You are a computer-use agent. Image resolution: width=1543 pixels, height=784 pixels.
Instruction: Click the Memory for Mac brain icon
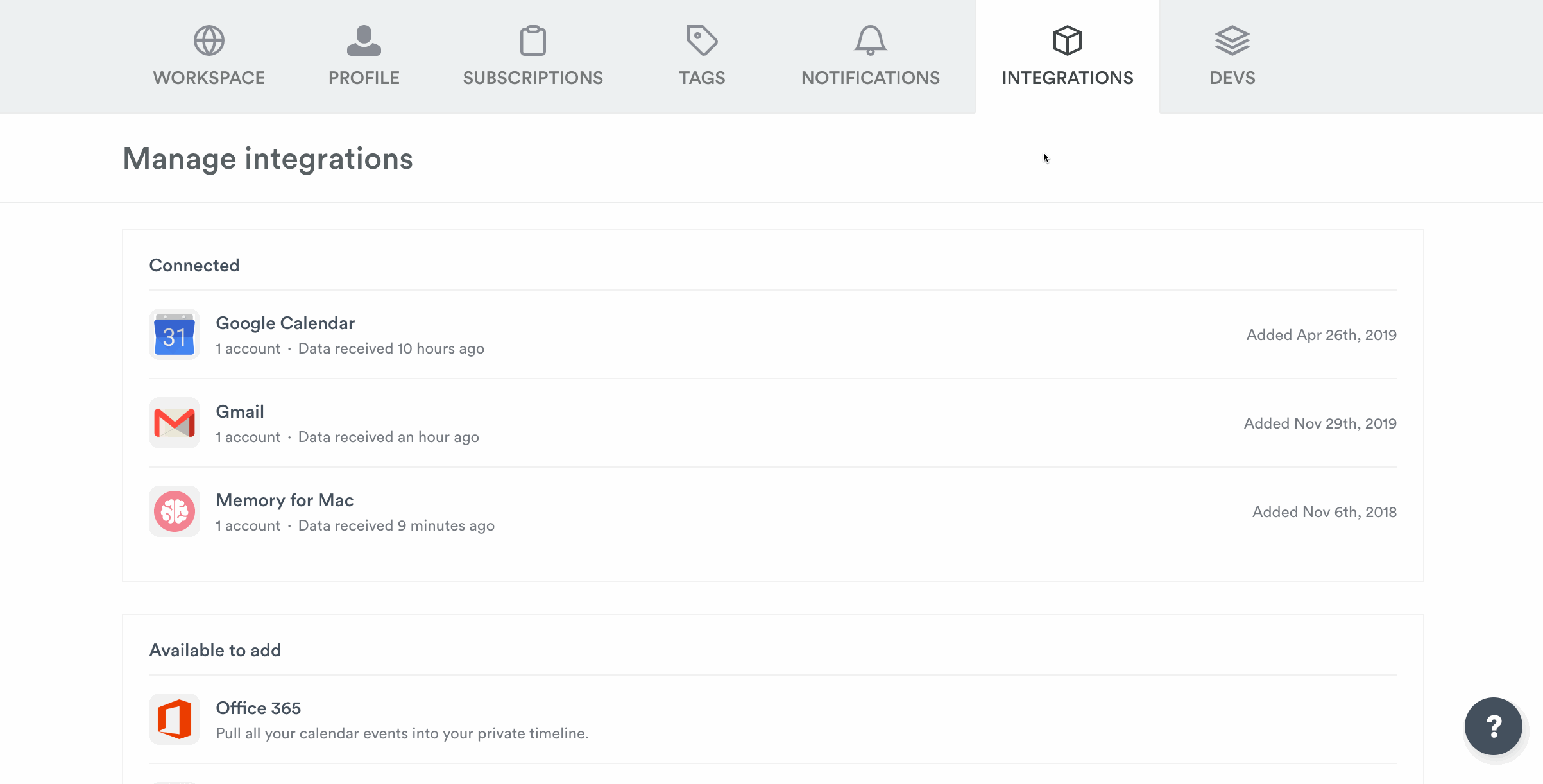(x=175, y=511)
